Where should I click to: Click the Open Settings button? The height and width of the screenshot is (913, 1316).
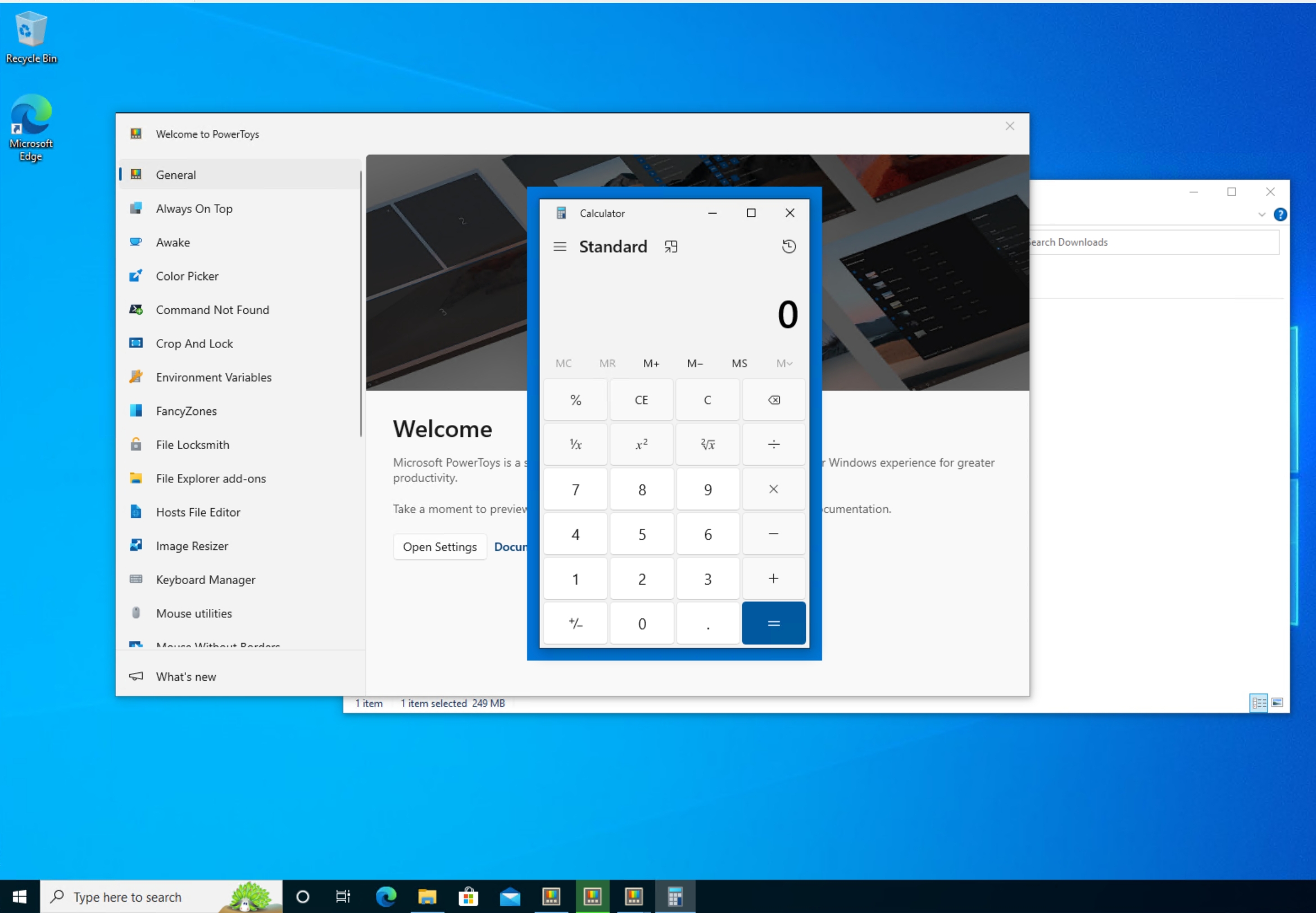(439, 546)
